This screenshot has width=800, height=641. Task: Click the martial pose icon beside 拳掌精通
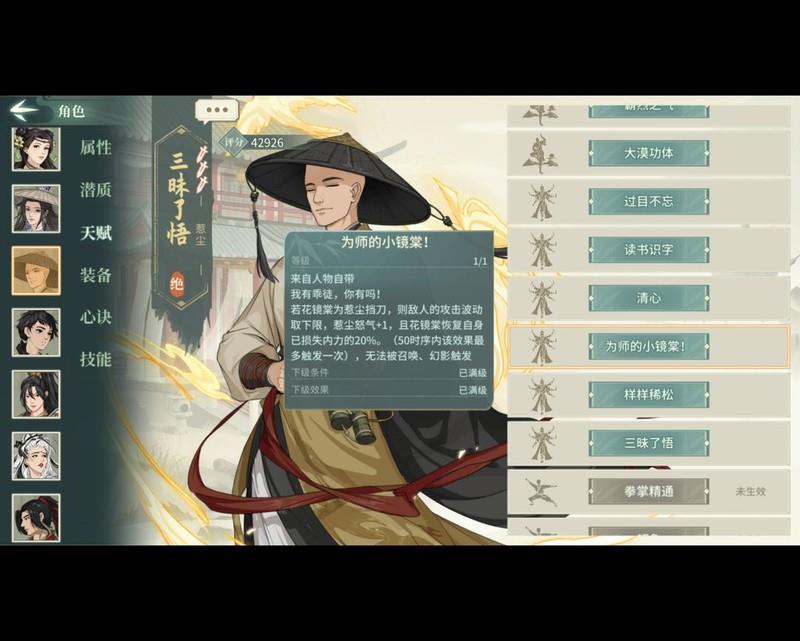point(541,491)
